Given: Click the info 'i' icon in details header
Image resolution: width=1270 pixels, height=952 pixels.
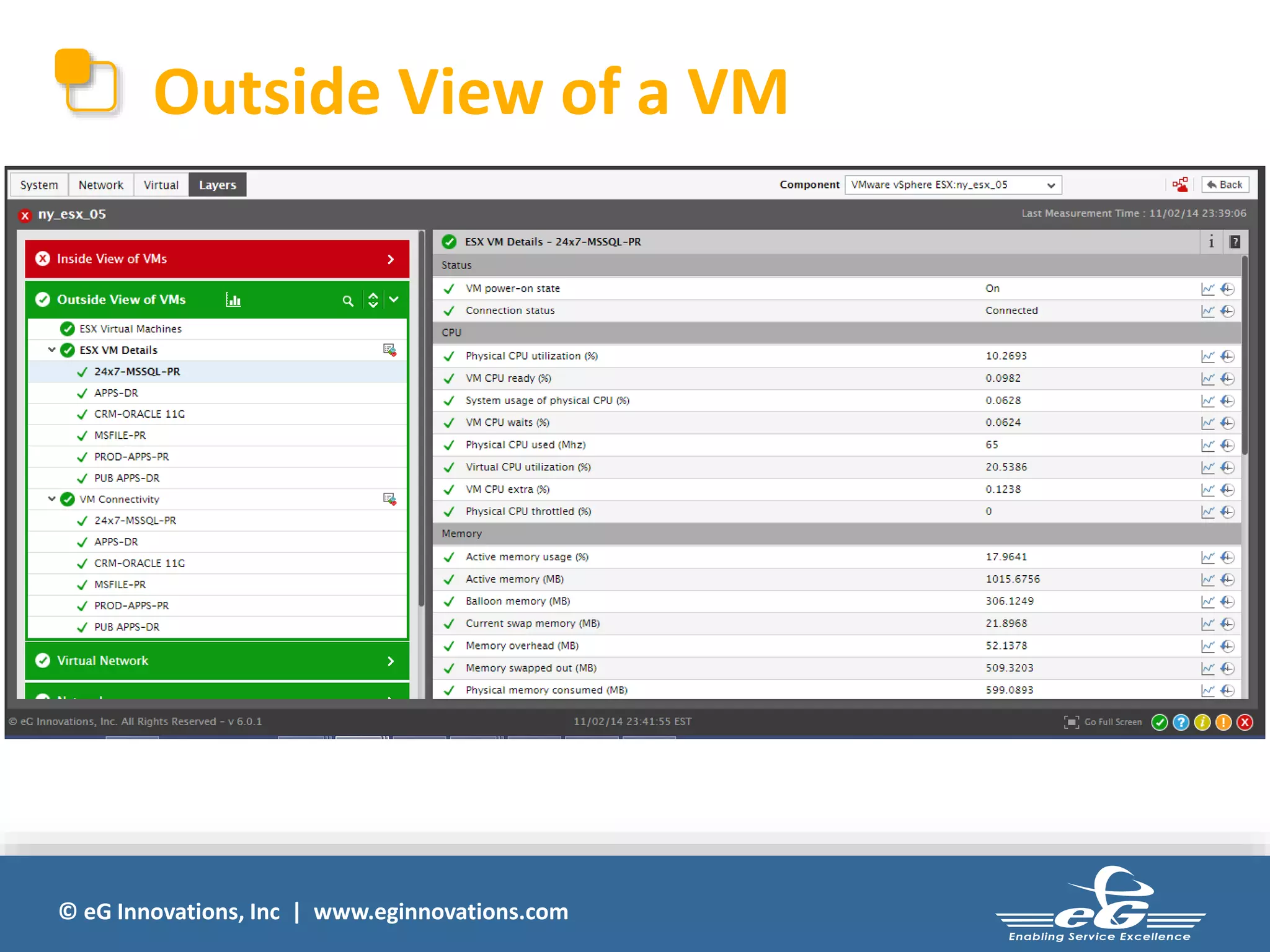Looking at the screenshot, I should coord(1211,242).
